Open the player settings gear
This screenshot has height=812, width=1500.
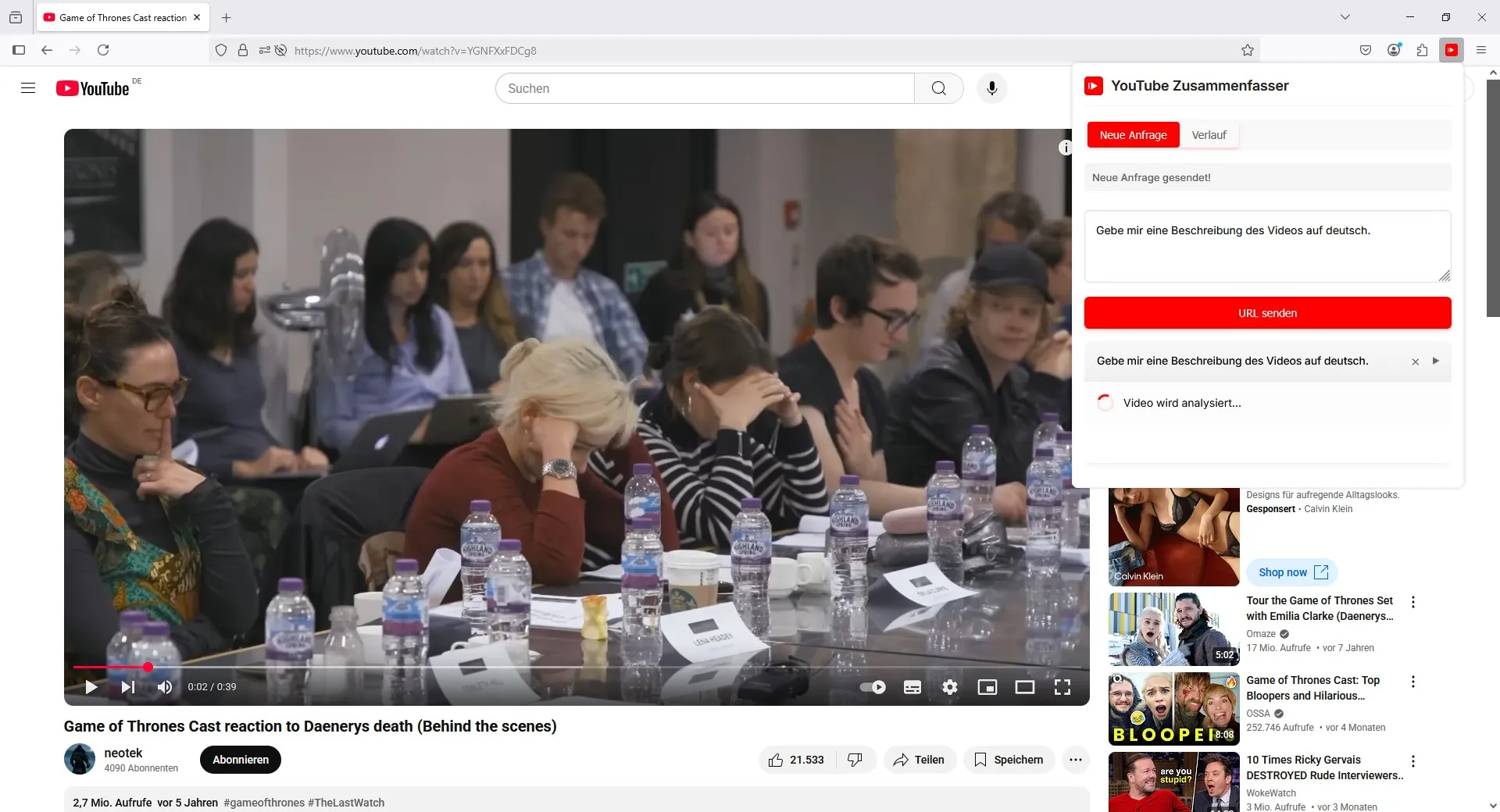tap(950, 687)
